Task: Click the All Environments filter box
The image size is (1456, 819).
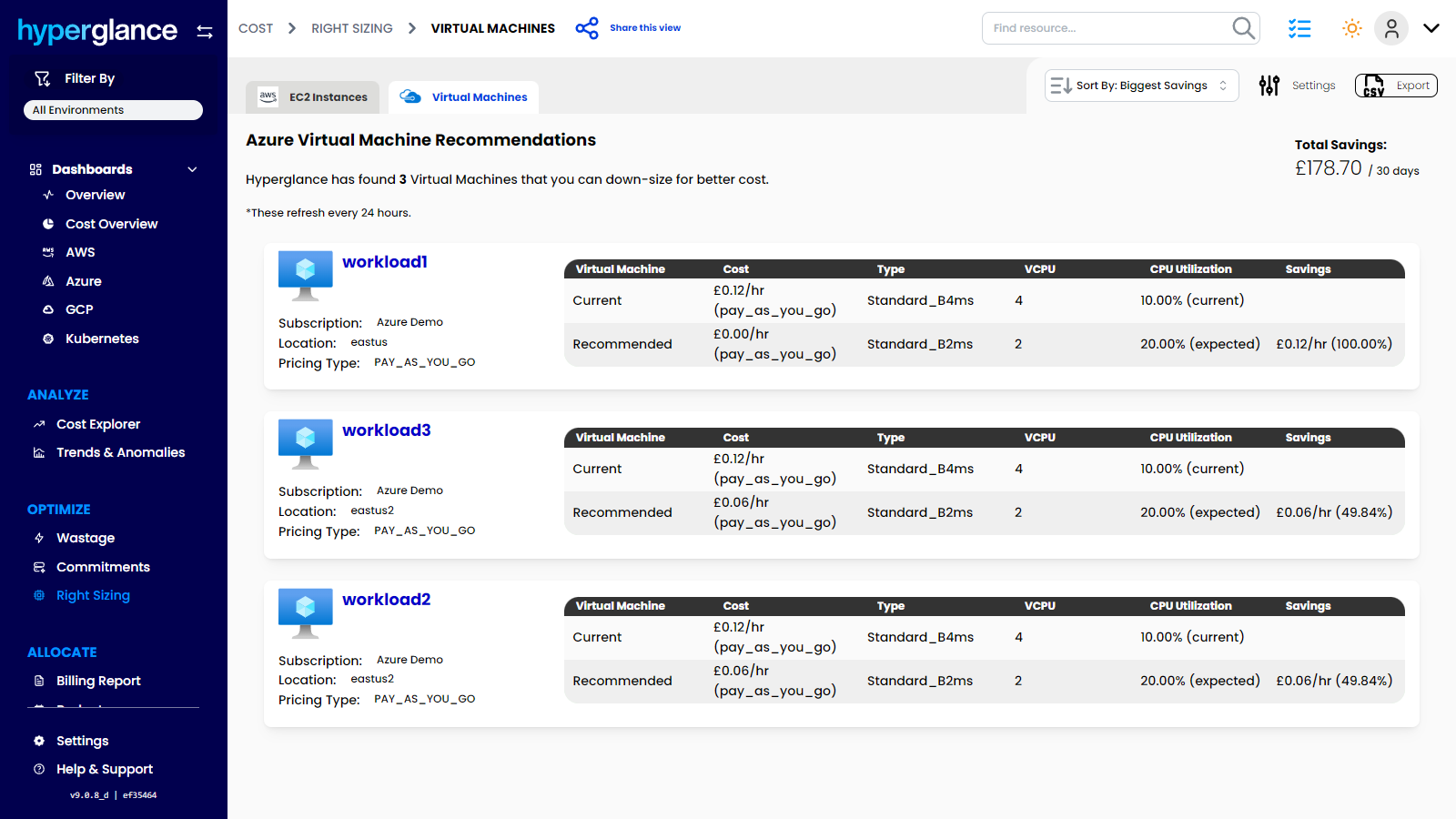Action: point(113,110)
